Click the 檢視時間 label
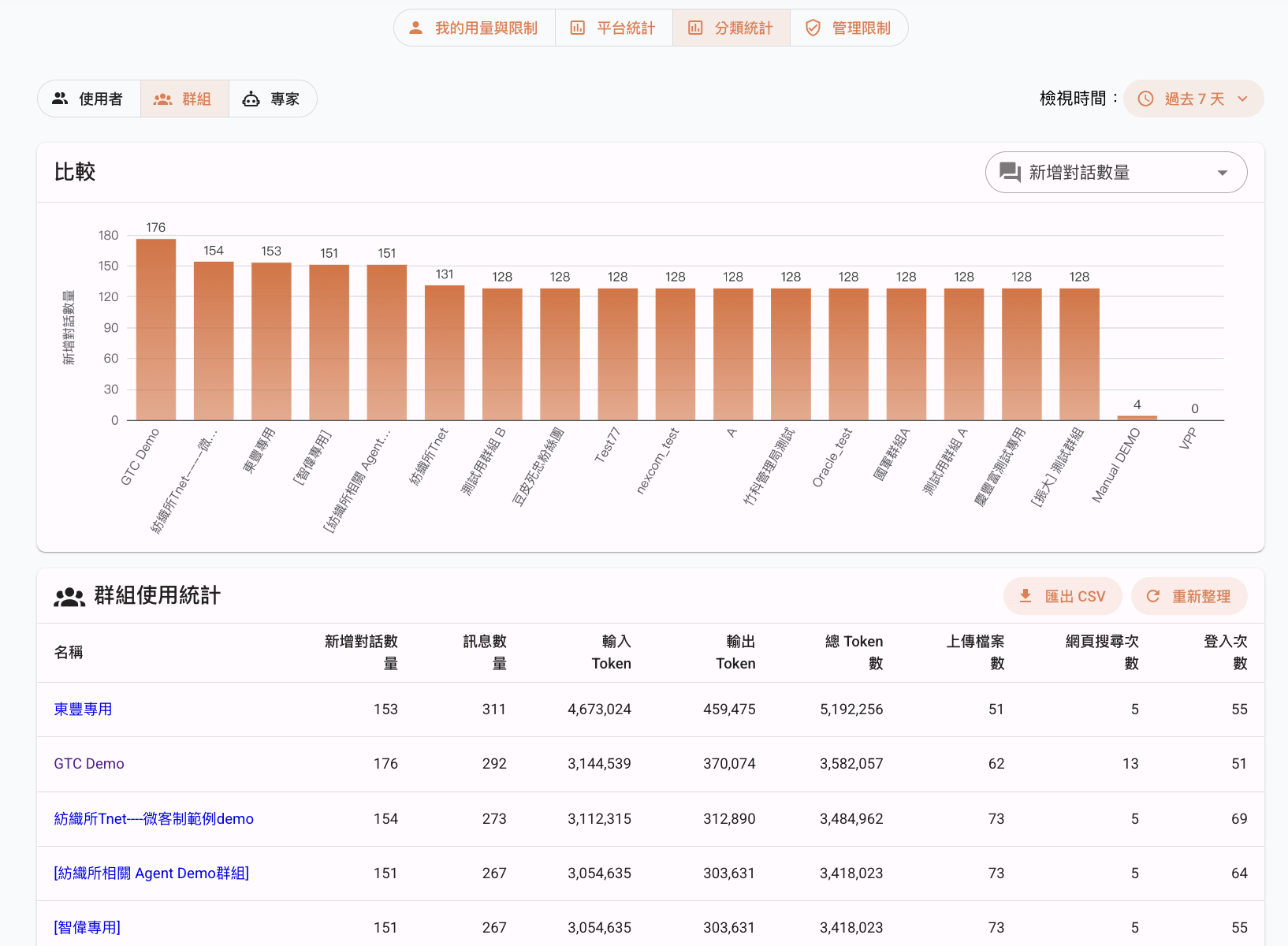1288x946 pixels. (1079, 99)
